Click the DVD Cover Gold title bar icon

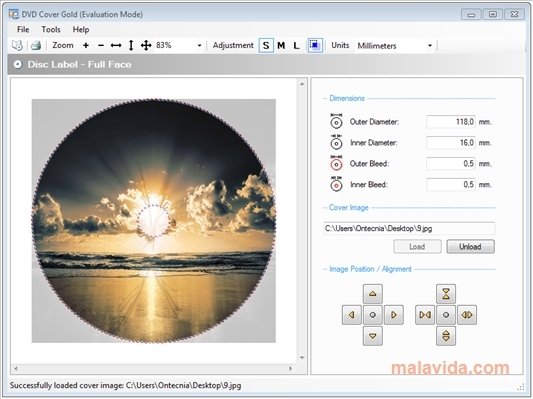(x=14, y=14)
